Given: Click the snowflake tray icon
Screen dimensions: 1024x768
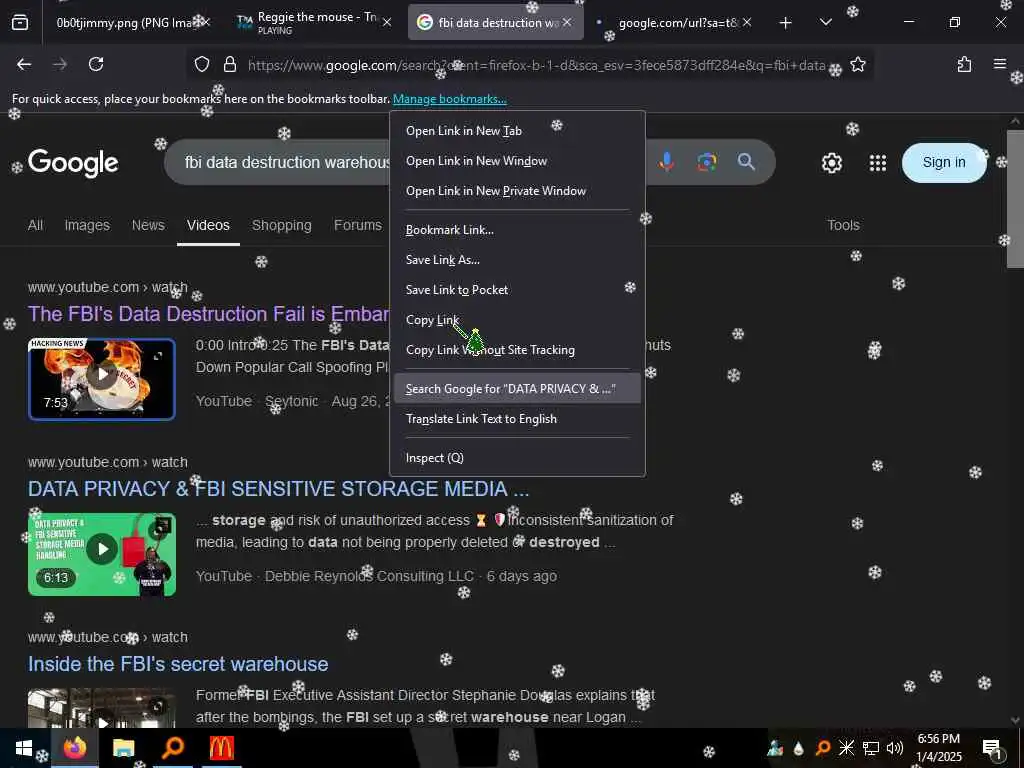Looking at the screenshot, I should [x=846, y=748].
